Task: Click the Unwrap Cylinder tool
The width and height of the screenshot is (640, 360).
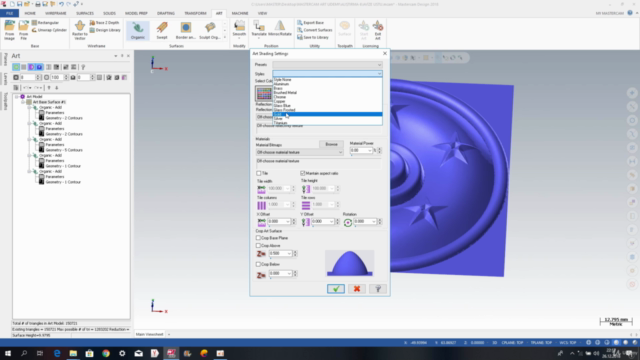Action: [49, 30]
